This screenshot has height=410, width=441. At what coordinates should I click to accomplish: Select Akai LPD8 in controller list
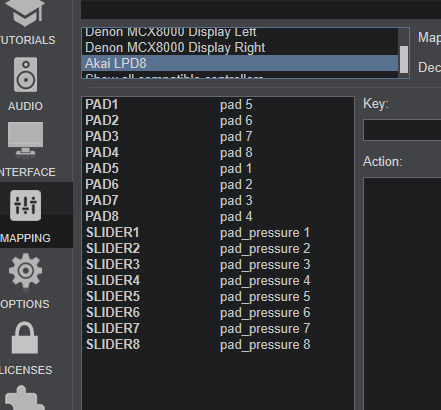(240, 63)
